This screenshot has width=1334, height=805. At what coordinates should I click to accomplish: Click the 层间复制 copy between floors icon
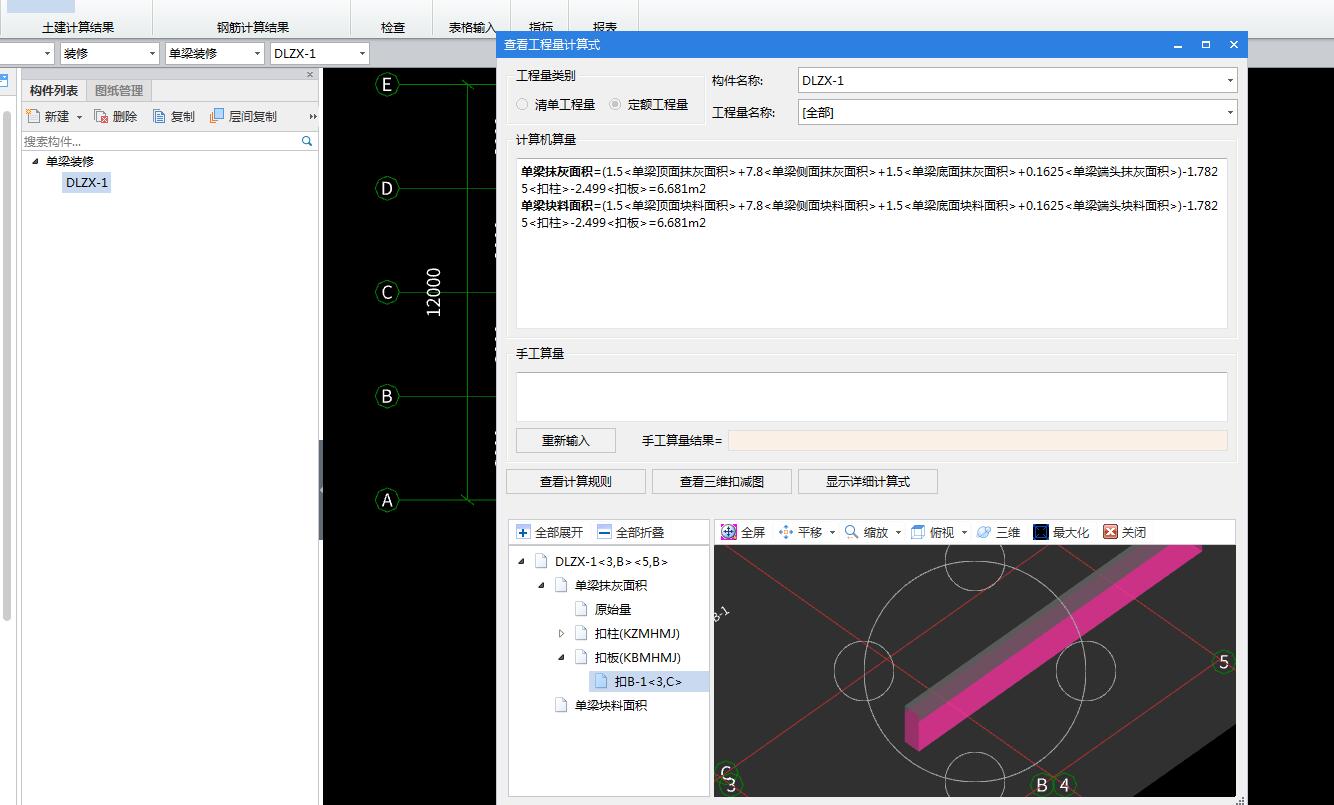(x=217, y=116)
